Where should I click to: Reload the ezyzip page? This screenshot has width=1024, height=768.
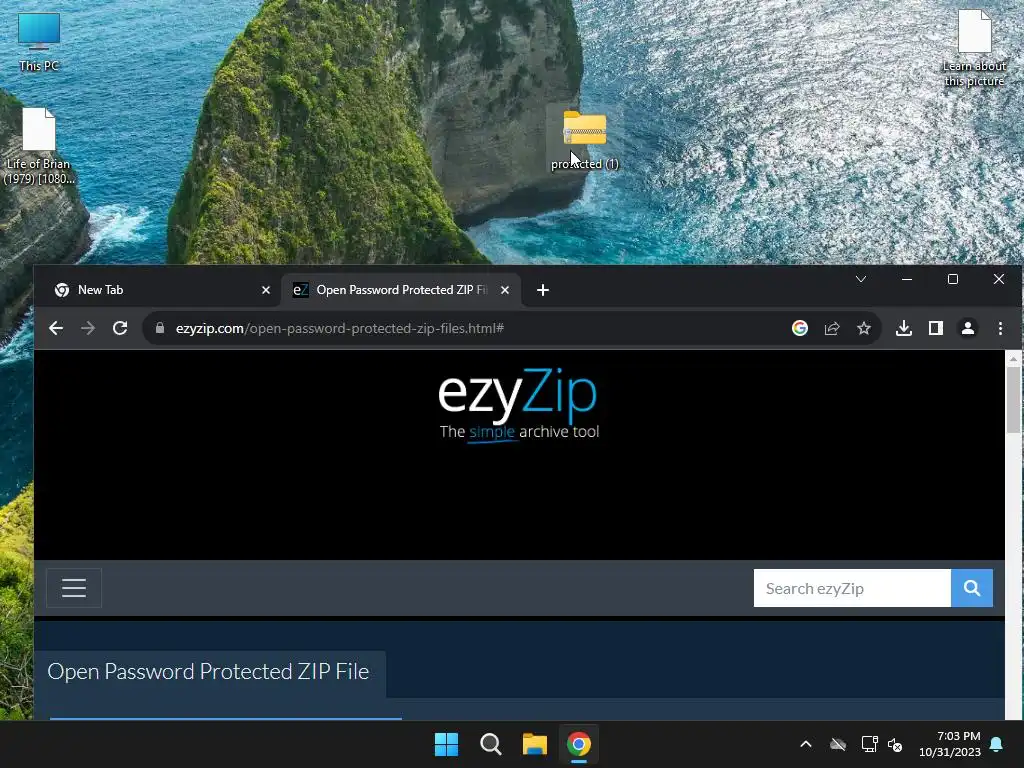(120, 328)
